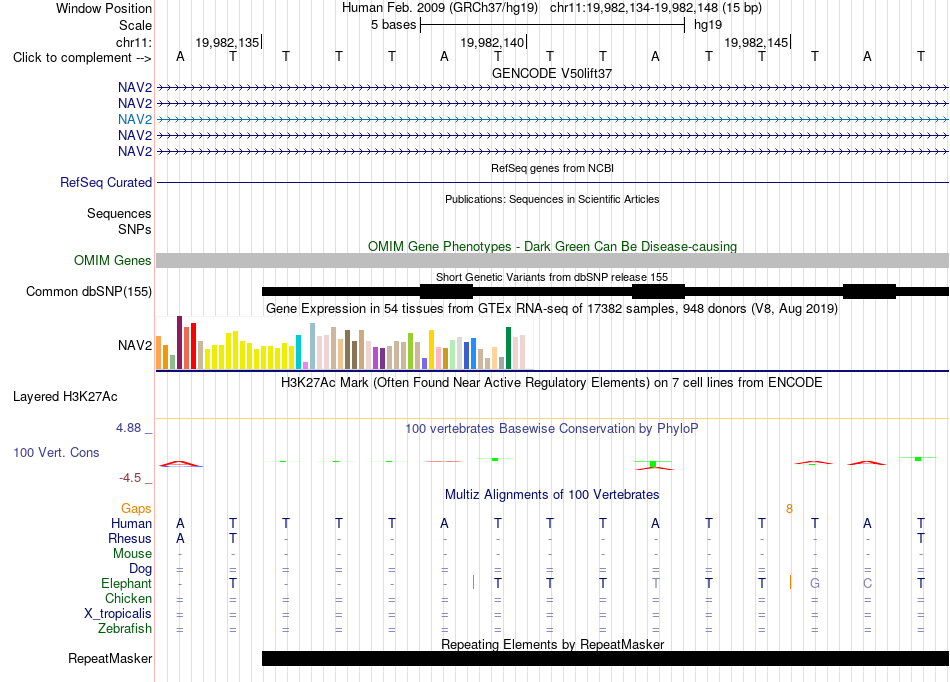Click 'Multiz Alignments of 100 Vertebrates' title
Image resolution: width=950 pixels, height=682 pixels.
552,494
